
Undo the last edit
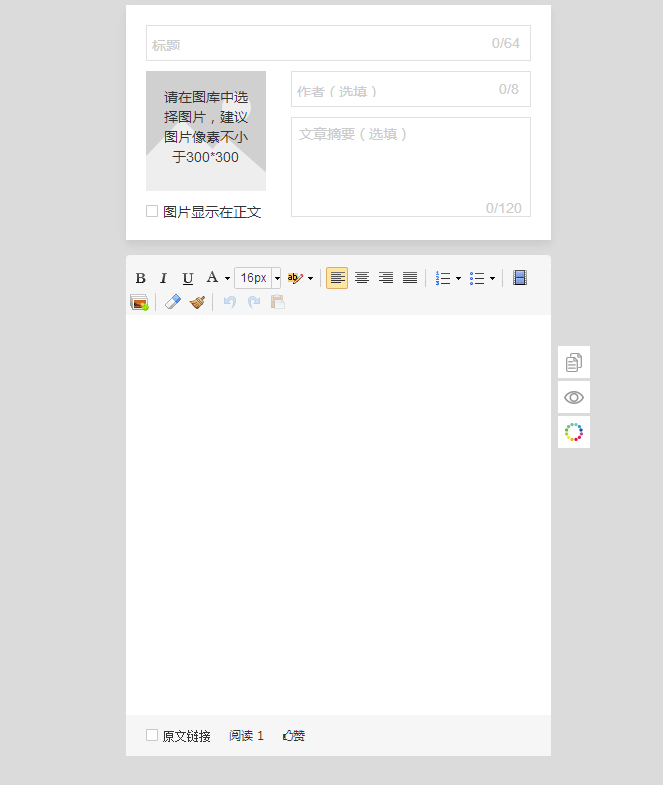229,302
